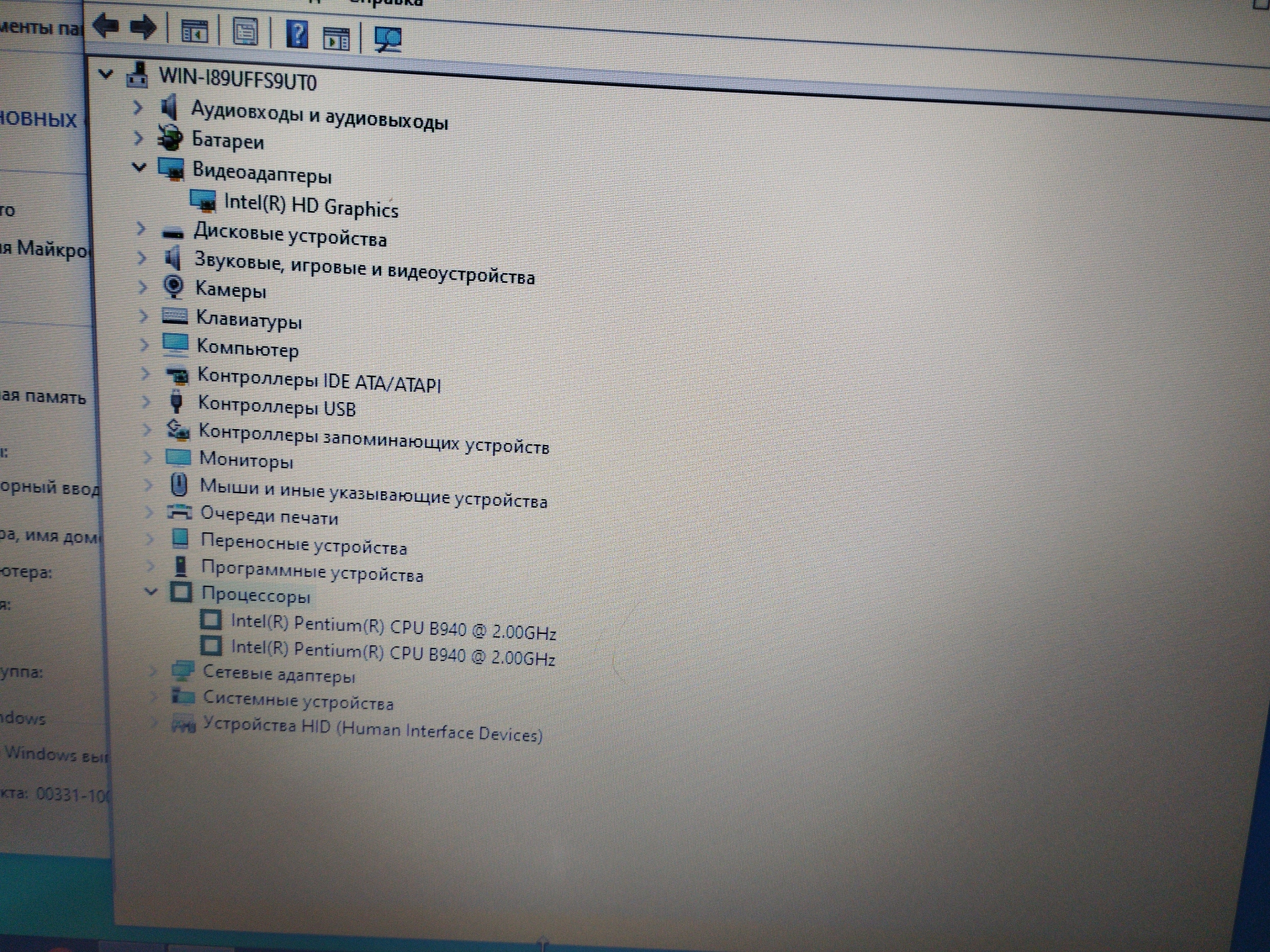This screenshot has height=952, width=1270.
Task: Click the Камеры webcam icon
Action: tap(174, 286)
